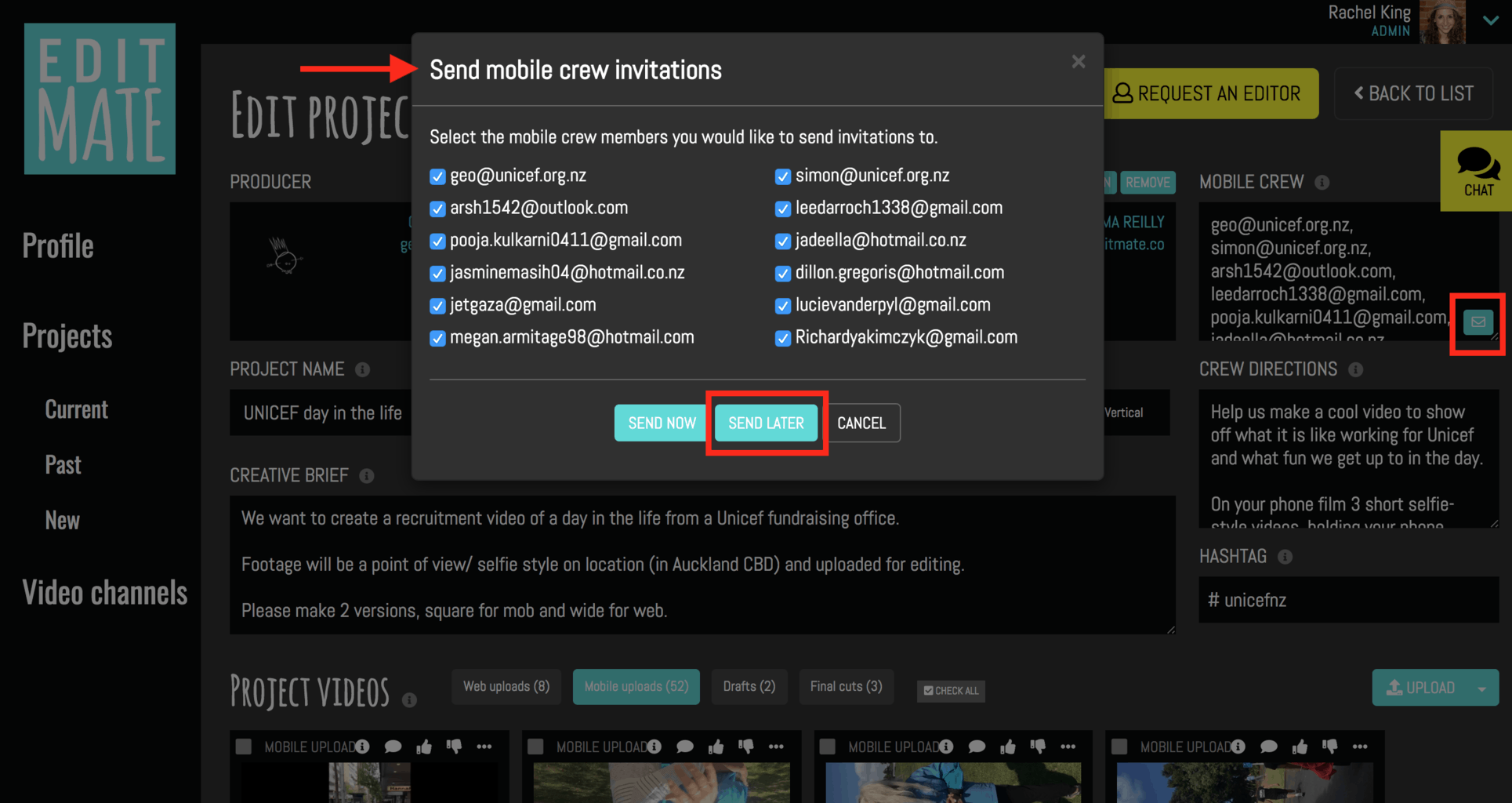The width and height of the screenshot is (1512, 803).
Task: Uncheck megan.armitage98@hotmail.com
Action: [x=437, y=338]
